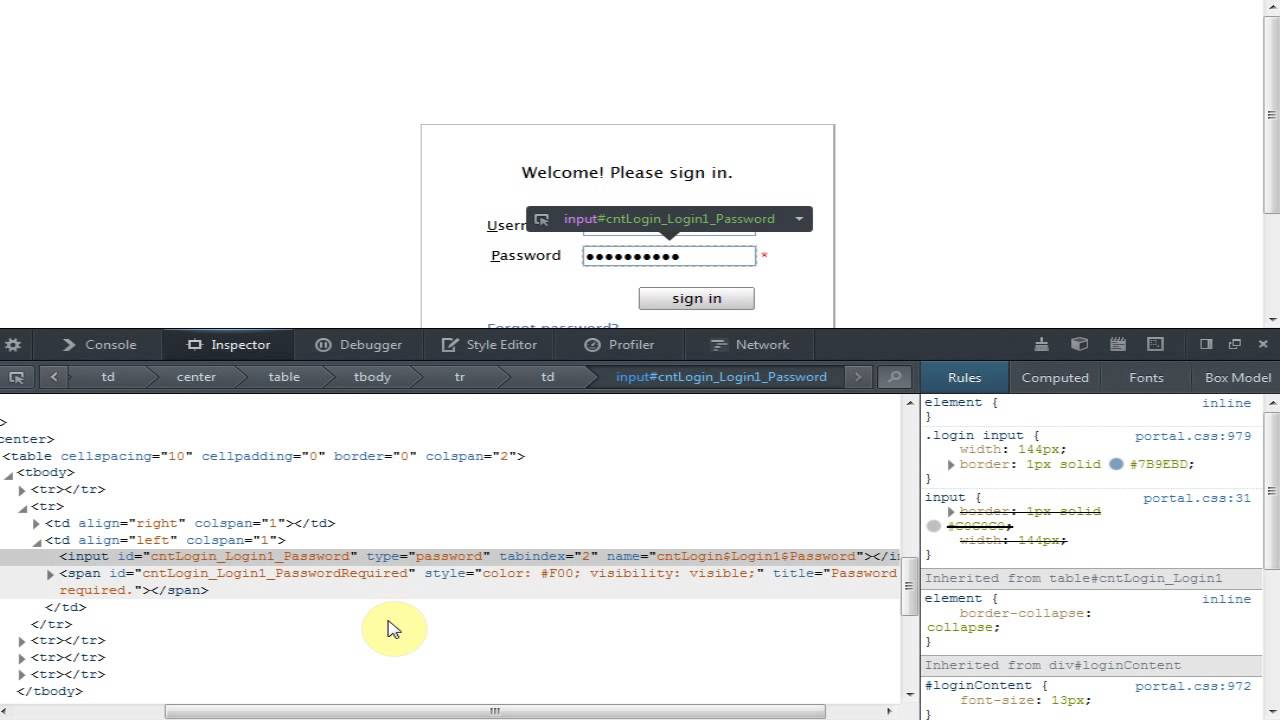
Task: Toggle the paint flashing brush icon
Action: pos(1041,344)
